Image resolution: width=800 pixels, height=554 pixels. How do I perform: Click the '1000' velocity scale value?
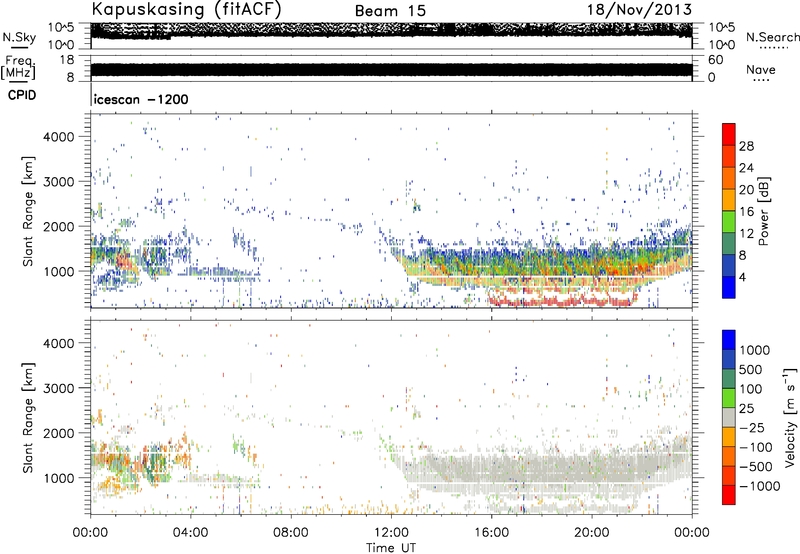pyautogui.click(x=755, y=350)
